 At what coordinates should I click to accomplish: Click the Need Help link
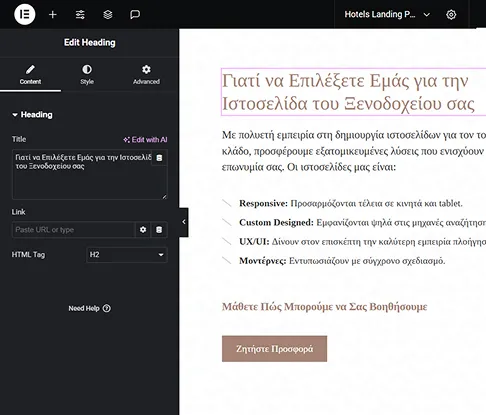coord(89,308)
